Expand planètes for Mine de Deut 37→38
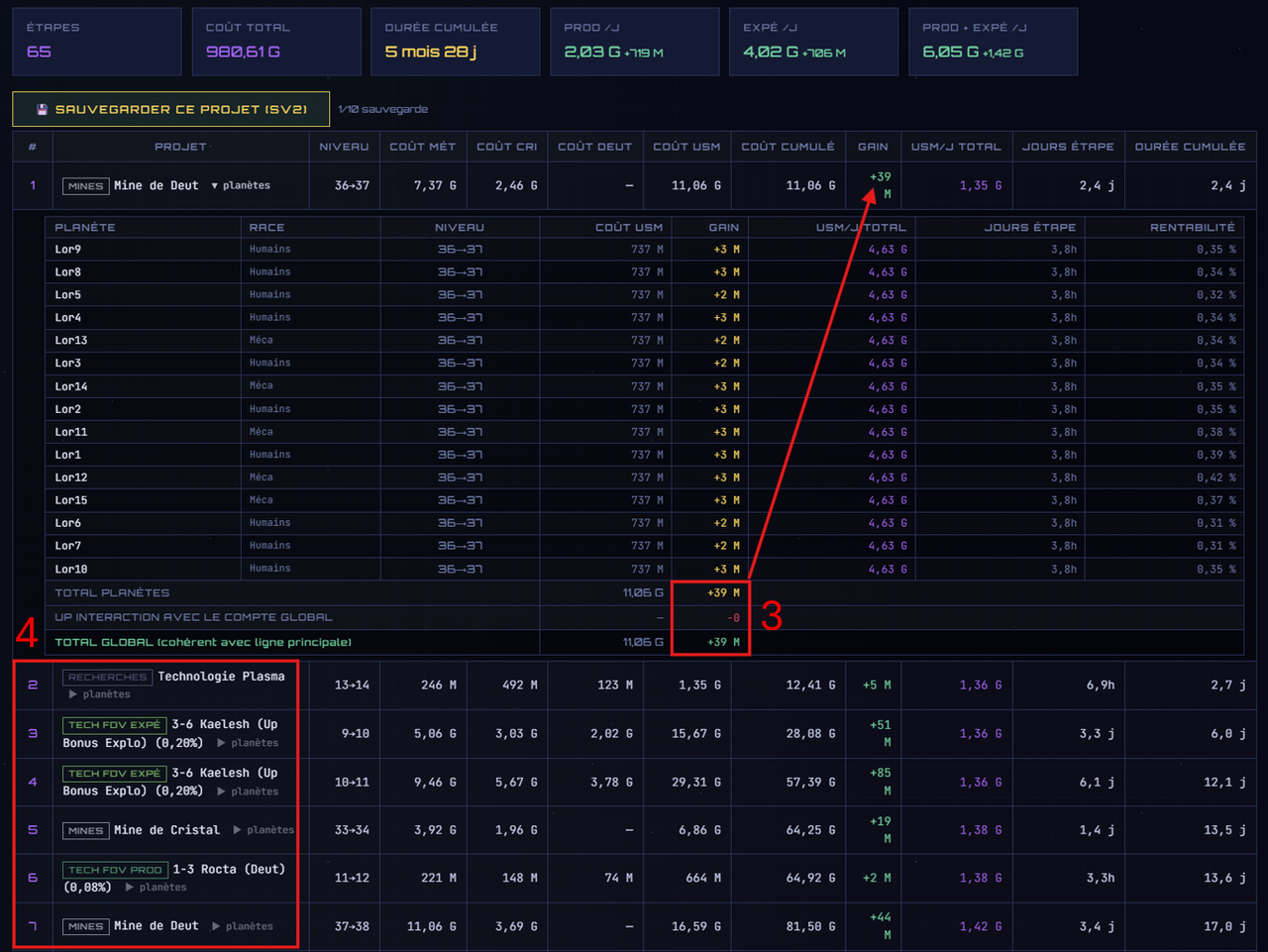Image resolution: width=1268 pixels, height=952 pixels. [242, 926]
